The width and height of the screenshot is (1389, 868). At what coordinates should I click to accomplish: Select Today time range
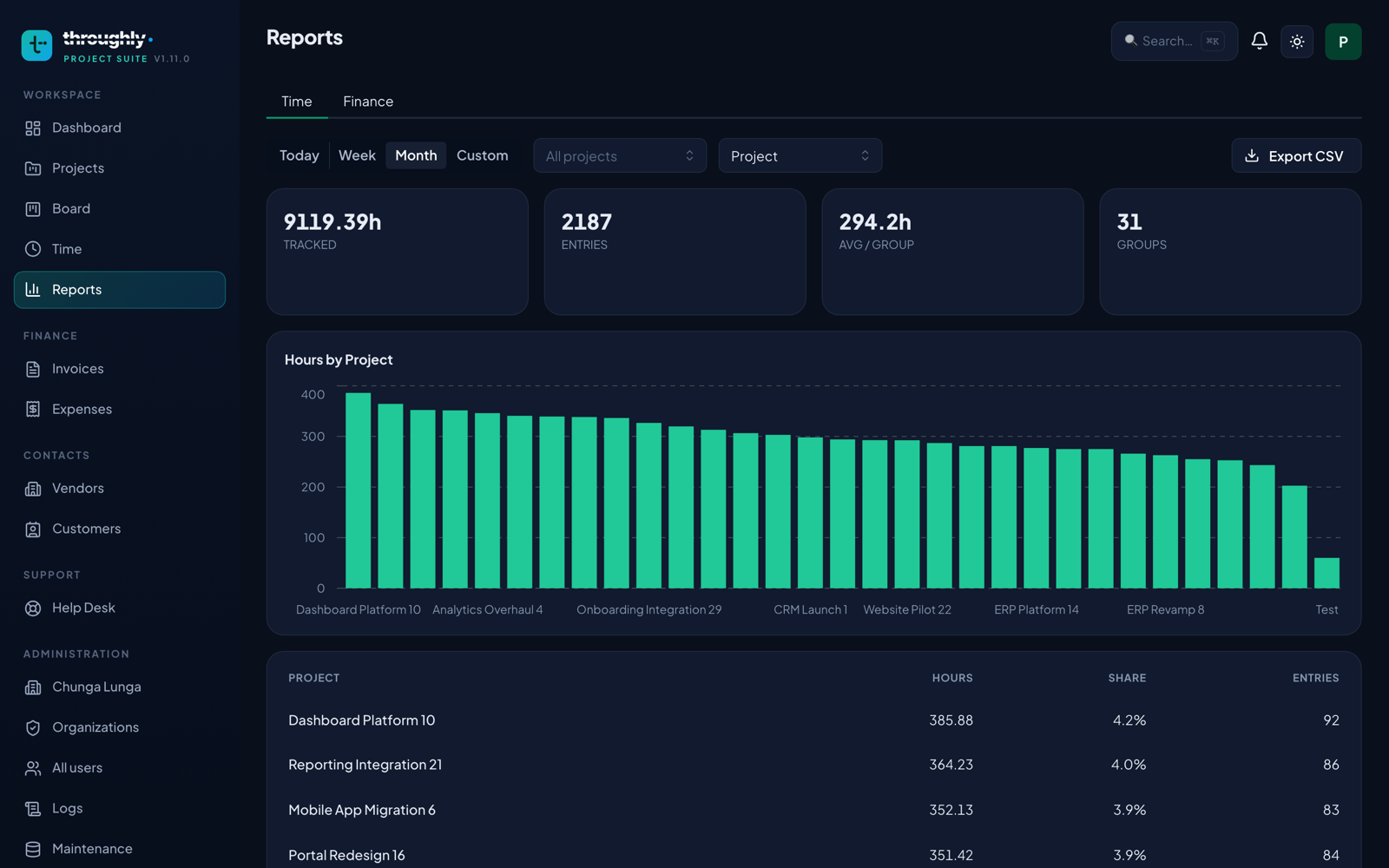point(300,155)
